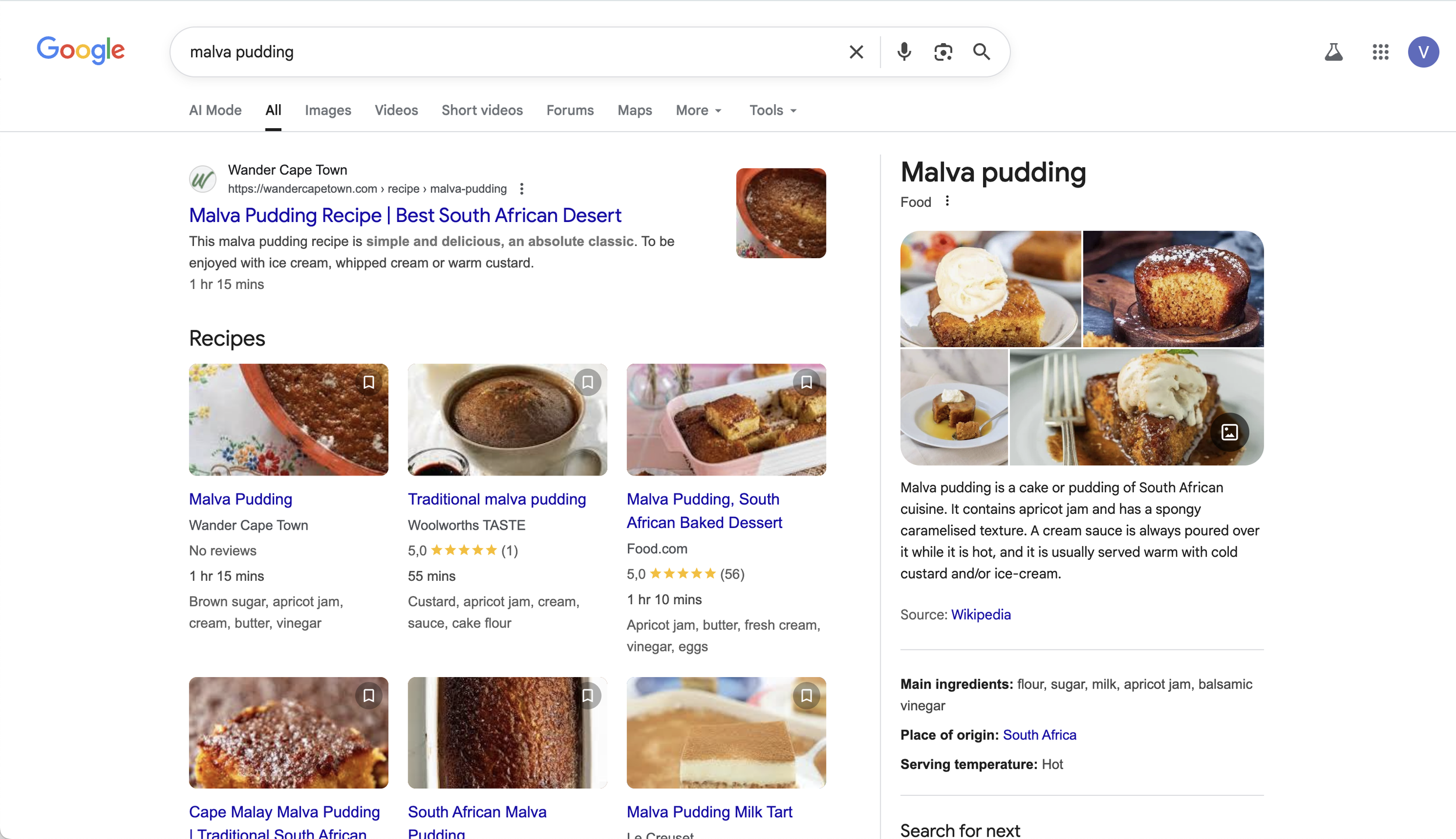
Task: Open the account avatar V
Action: tap(1423, 52)
